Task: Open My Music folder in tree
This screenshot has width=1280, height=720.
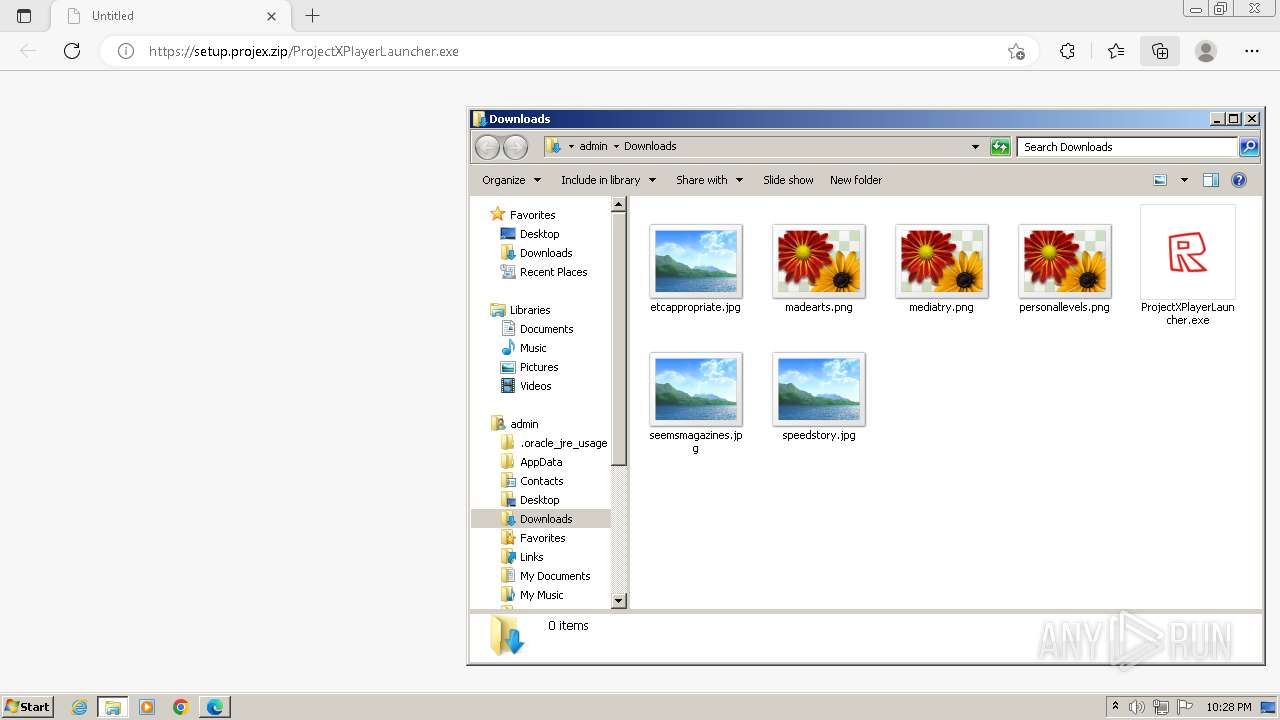Action: click(x=541, y=595)
